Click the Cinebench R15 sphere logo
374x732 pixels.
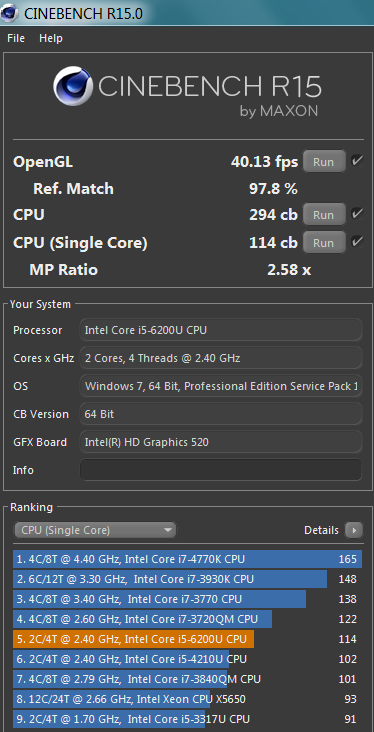tap(73, 86)
